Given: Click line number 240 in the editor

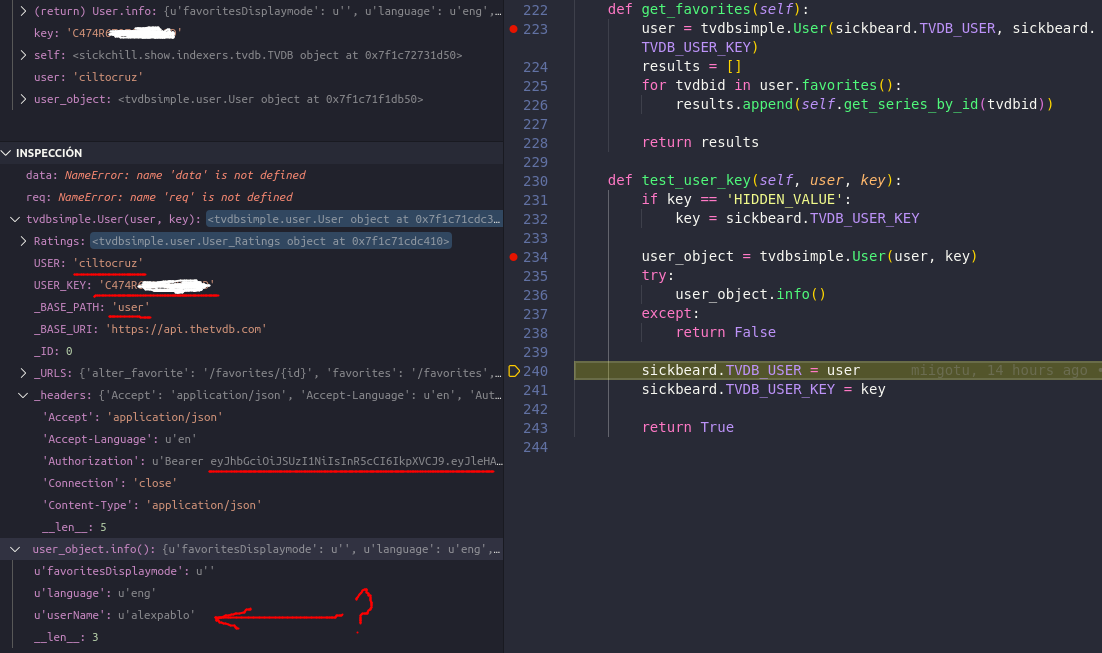Looking at the screenshot, I should click(x=535, y=370).
